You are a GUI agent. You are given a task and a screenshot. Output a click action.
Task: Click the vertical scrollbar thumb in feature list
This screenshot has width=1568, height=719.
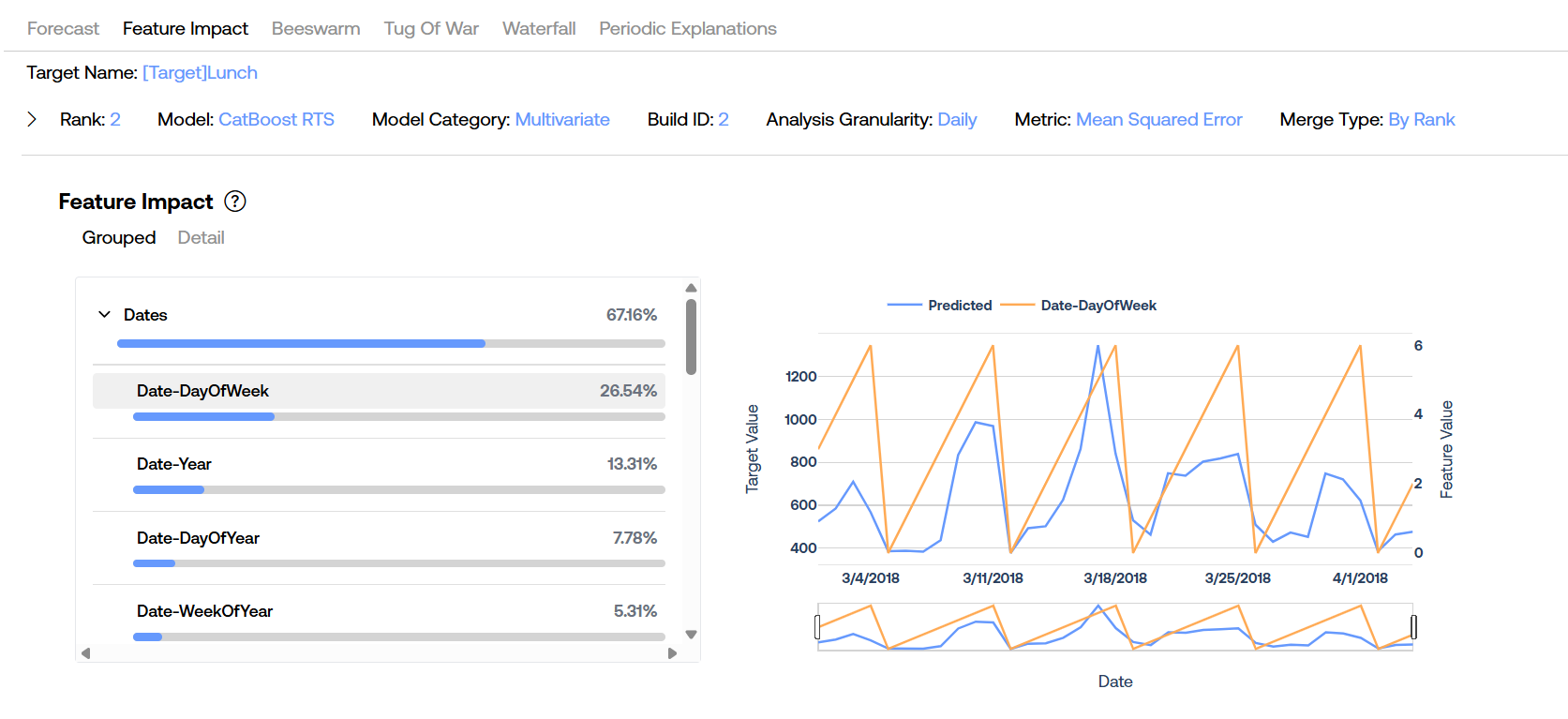[691, 336]
